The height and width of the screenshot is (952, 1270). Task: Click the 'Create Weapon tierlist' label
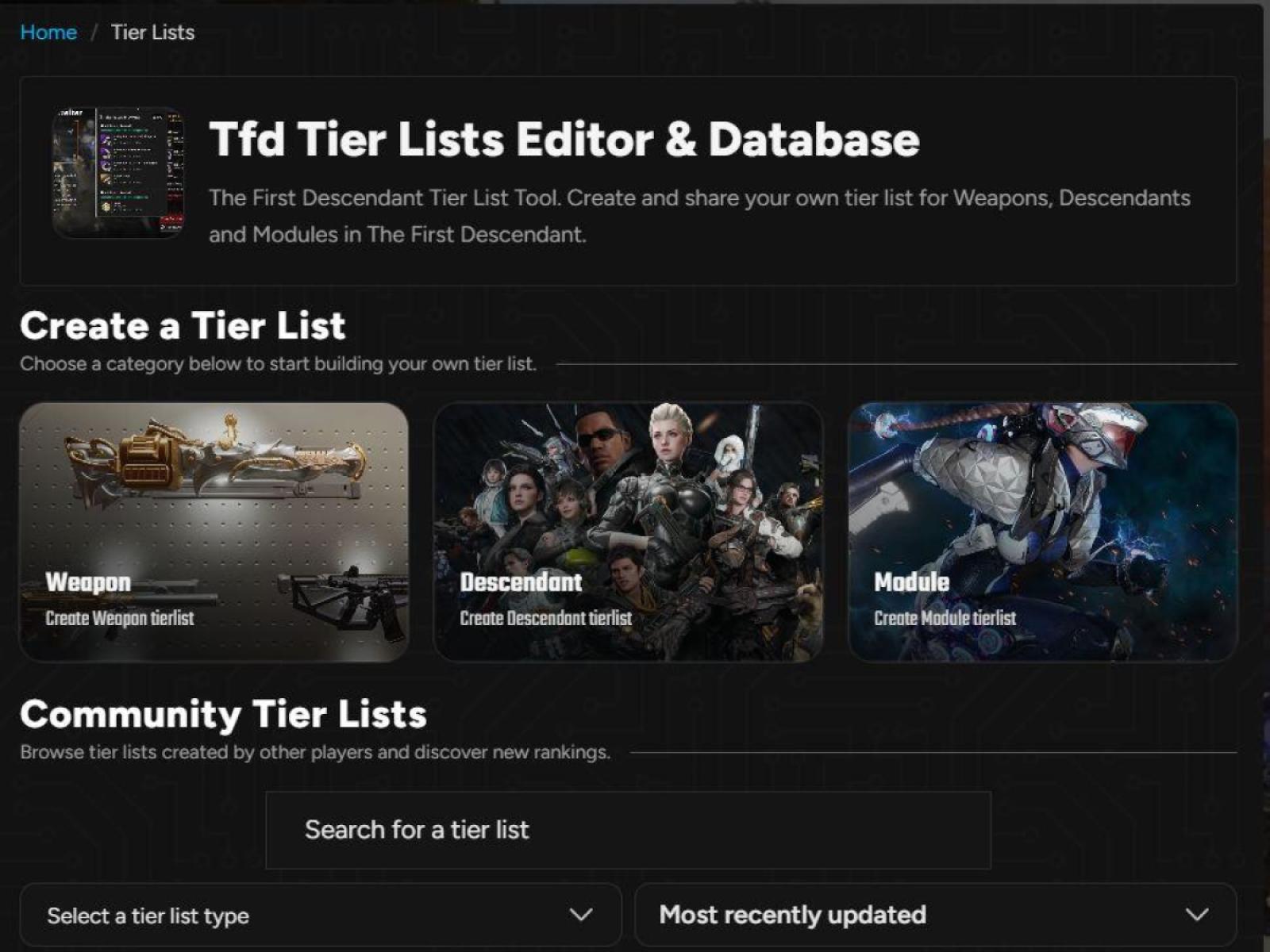tap(121, 618)
